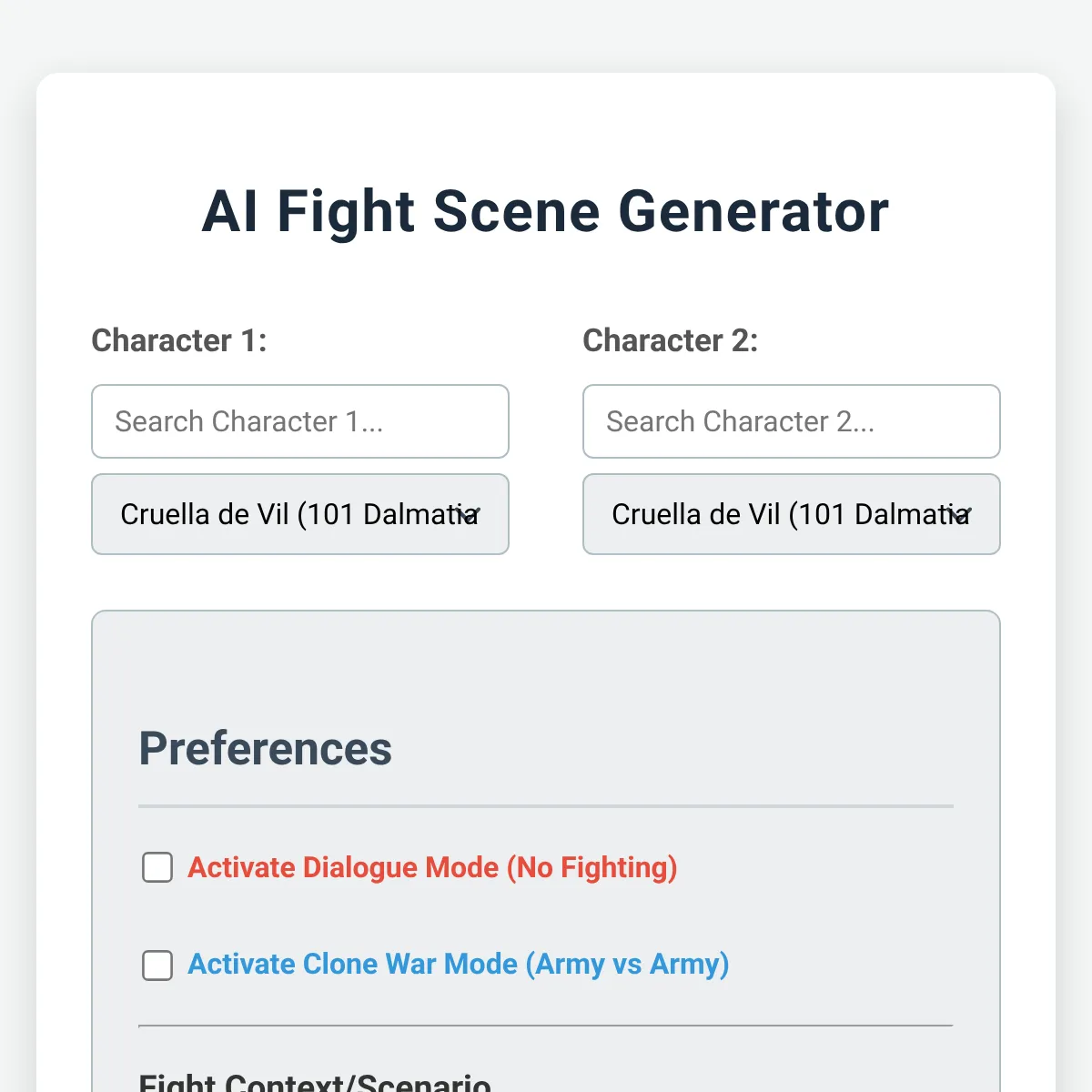The height and width of the screenshot is (1092, 1092).
Task: Click the 'Character 2:' label
Action: click(x=671, y=340)
